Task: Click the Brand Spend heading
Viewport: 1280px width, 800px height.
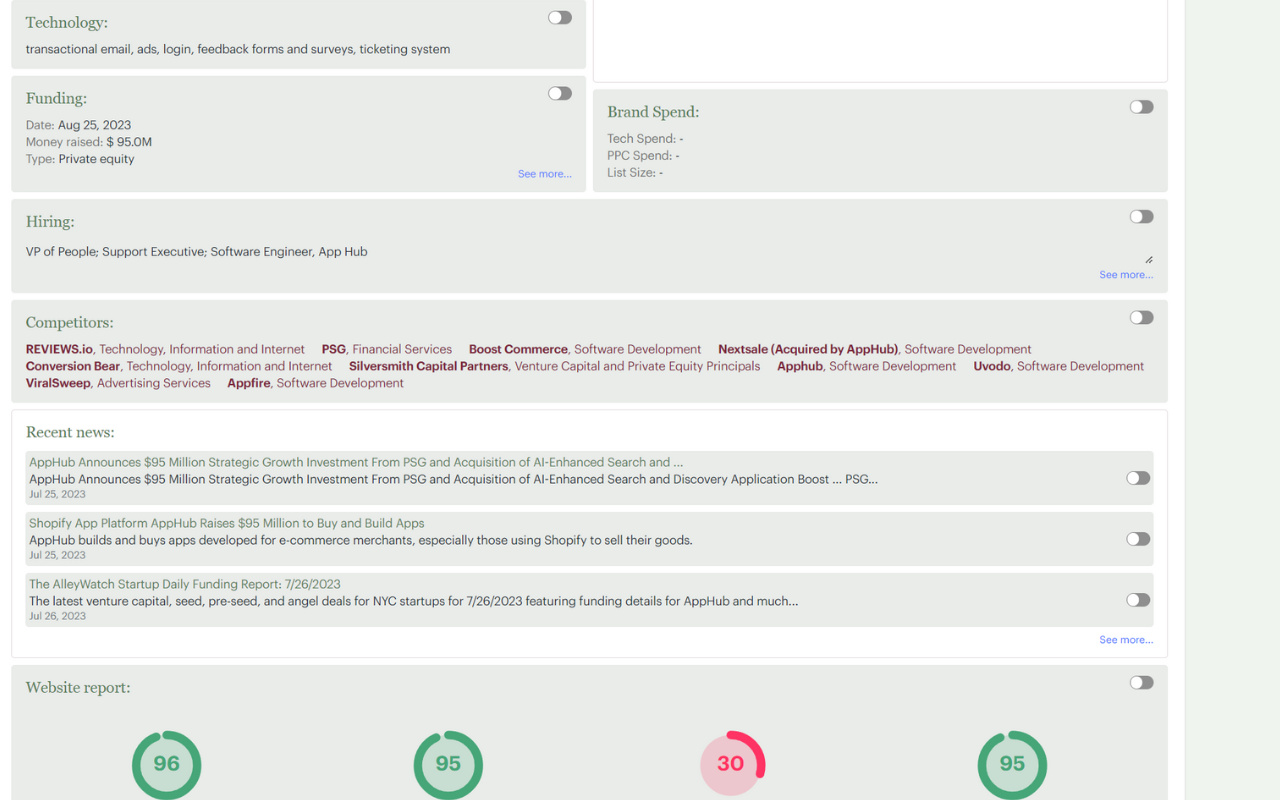Action: click(x=653, y=112)
